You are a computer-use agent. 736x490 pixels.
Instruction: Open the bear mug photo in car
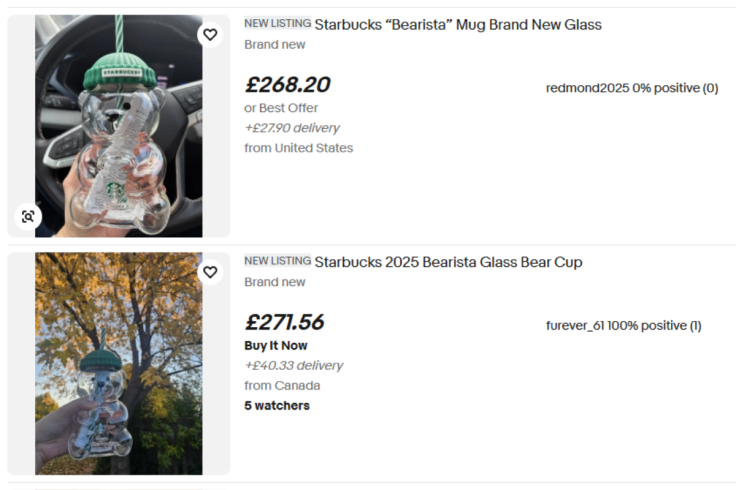(118, 125)
